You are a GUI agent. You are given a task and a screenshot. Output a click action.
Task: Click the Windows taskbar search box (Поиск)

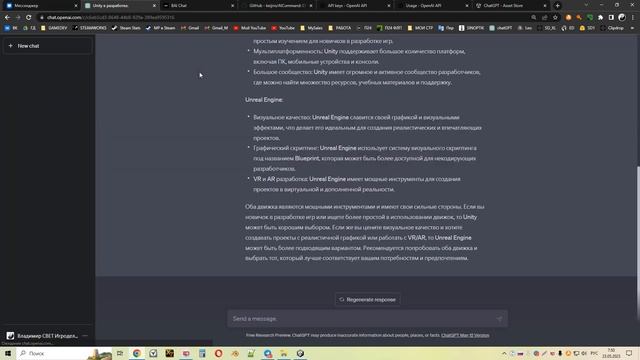pos(64,353)
